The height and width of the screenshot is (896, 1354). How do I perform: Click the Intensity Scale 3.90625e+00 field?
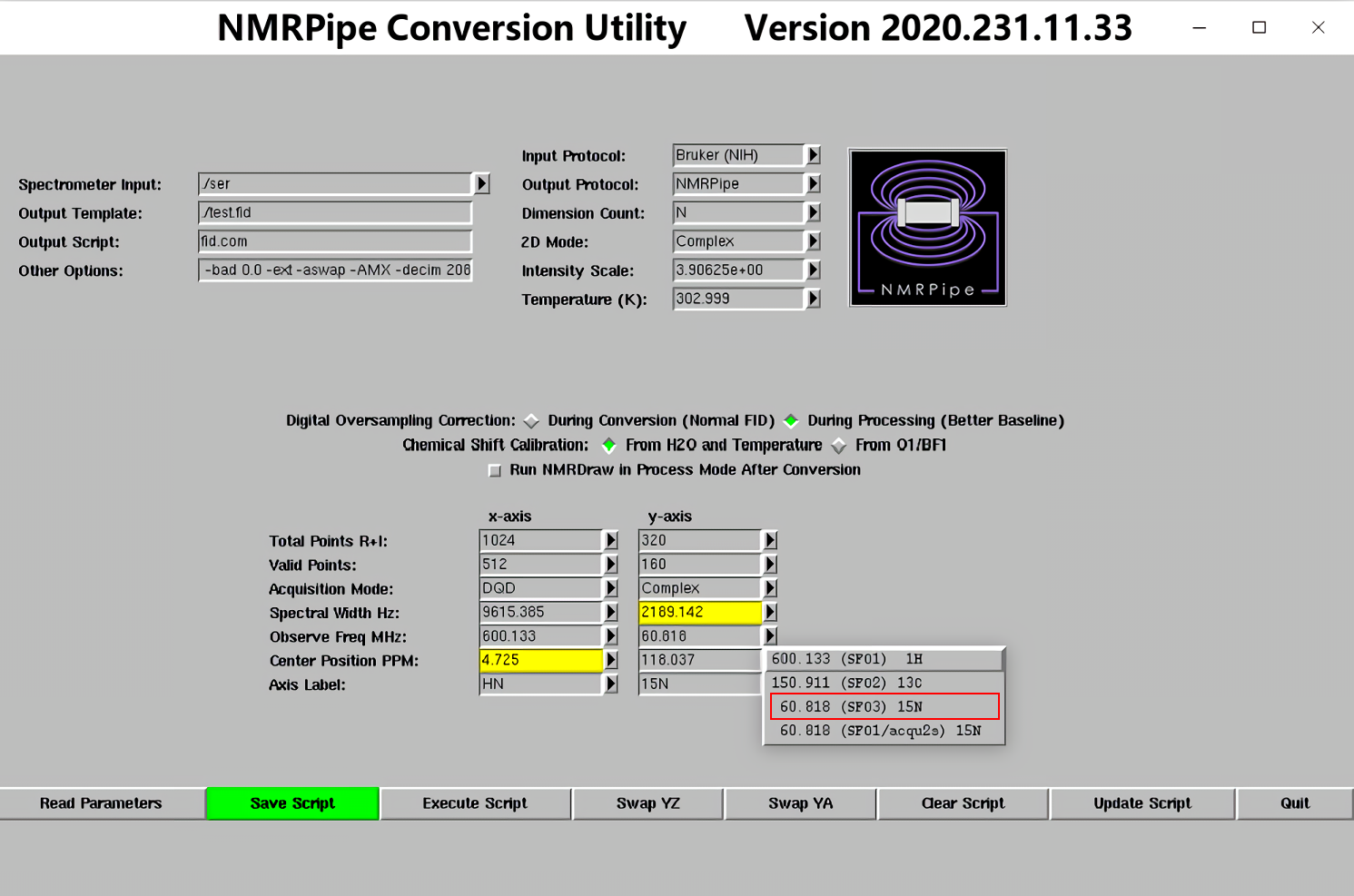click(738, 270)
